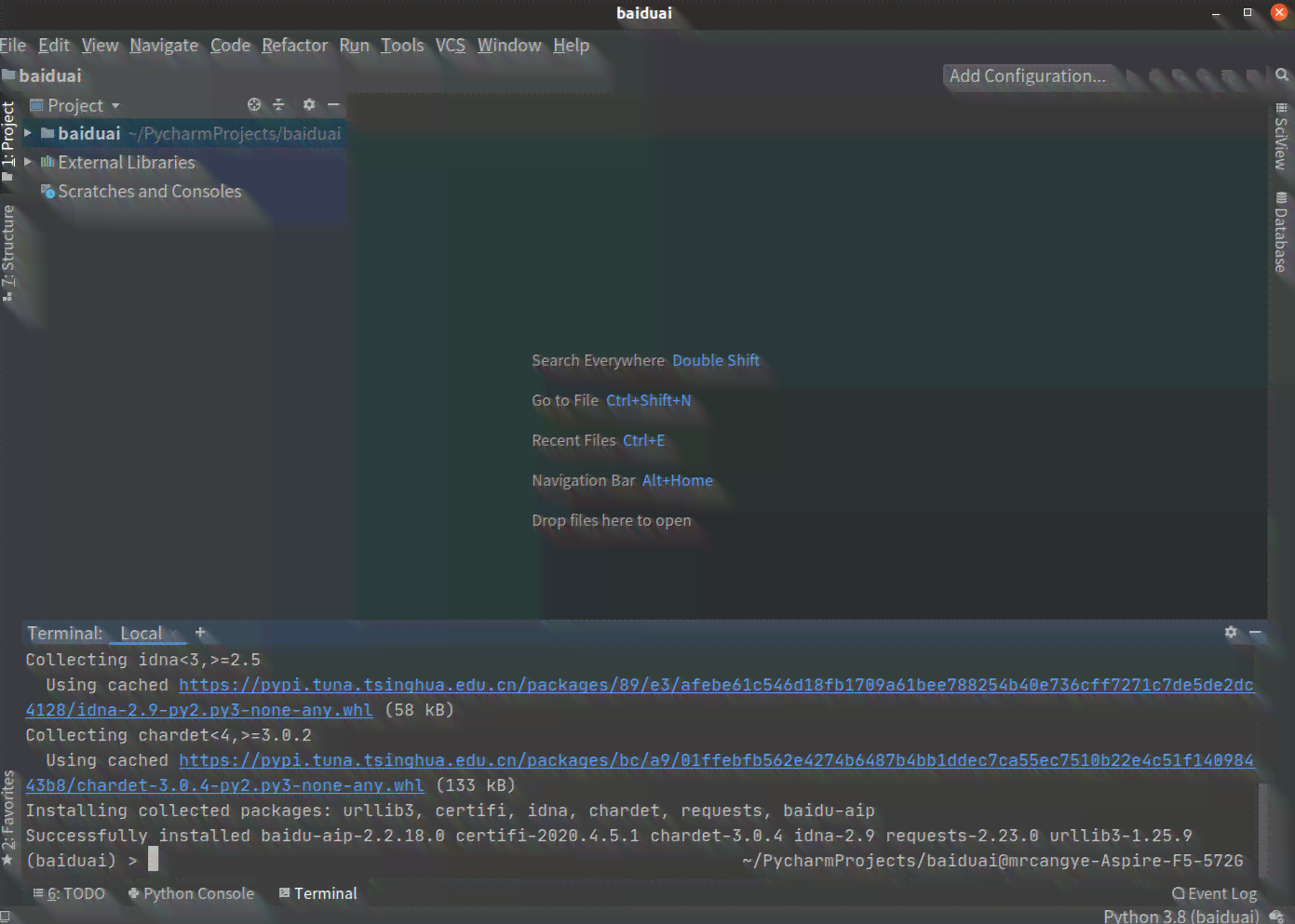Switch to the Python Console tab
1295x924 pixels.
coord(191,893)
